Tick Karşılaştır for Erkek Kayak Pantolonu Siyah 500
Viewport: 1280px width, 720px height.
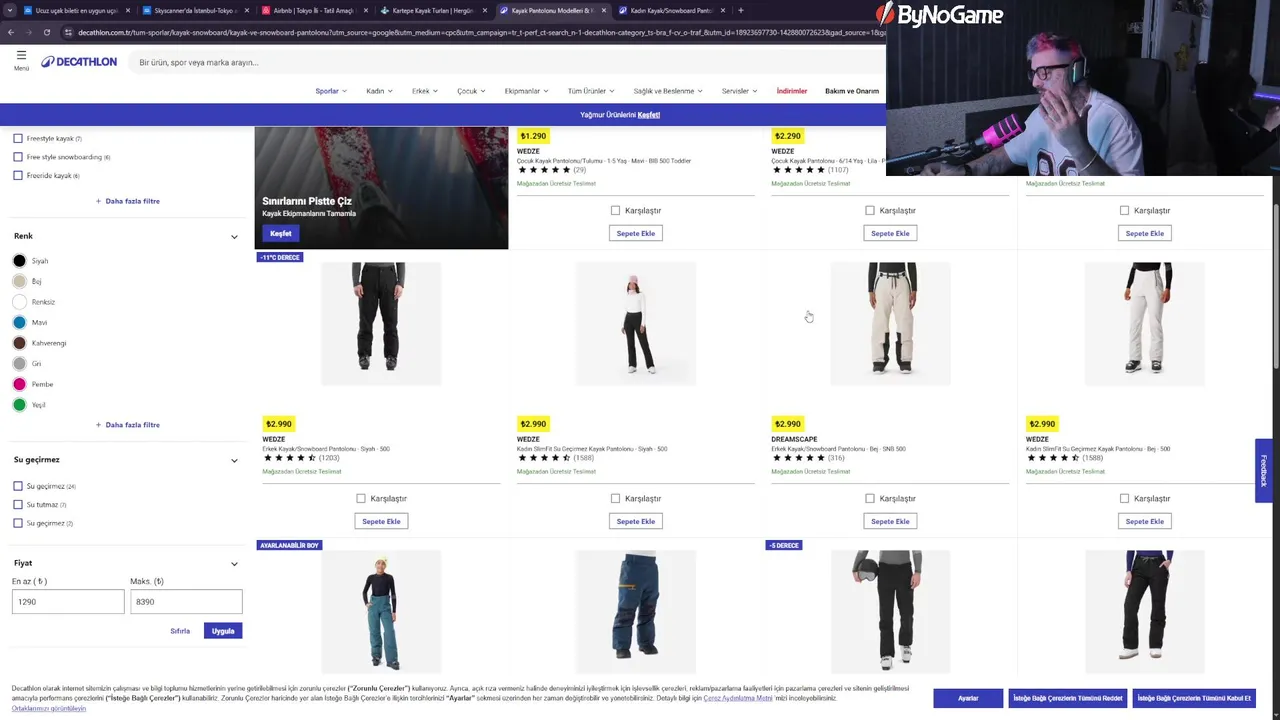click(x=361, y=498)
